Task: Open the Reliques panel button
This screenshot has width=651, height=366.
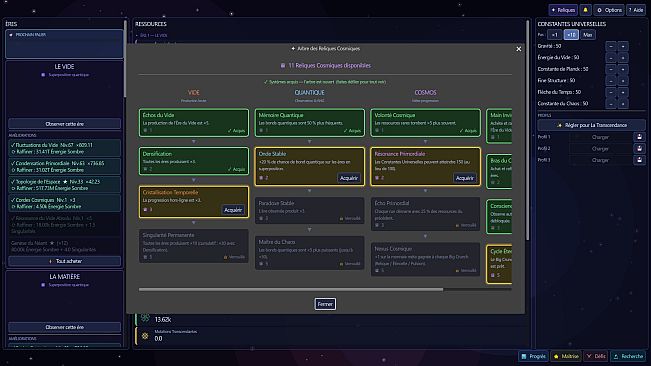Action: click(x=563, y=10)
